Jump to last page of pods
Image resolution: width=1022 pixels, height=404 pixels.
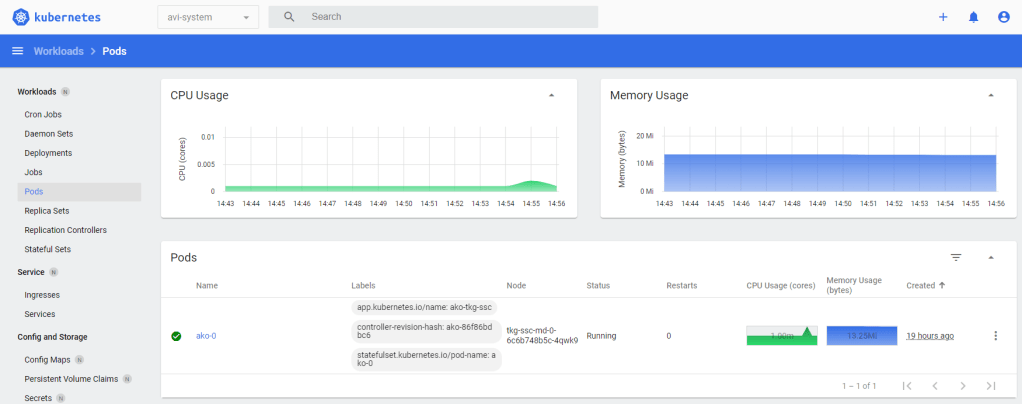tap(990, 385)
